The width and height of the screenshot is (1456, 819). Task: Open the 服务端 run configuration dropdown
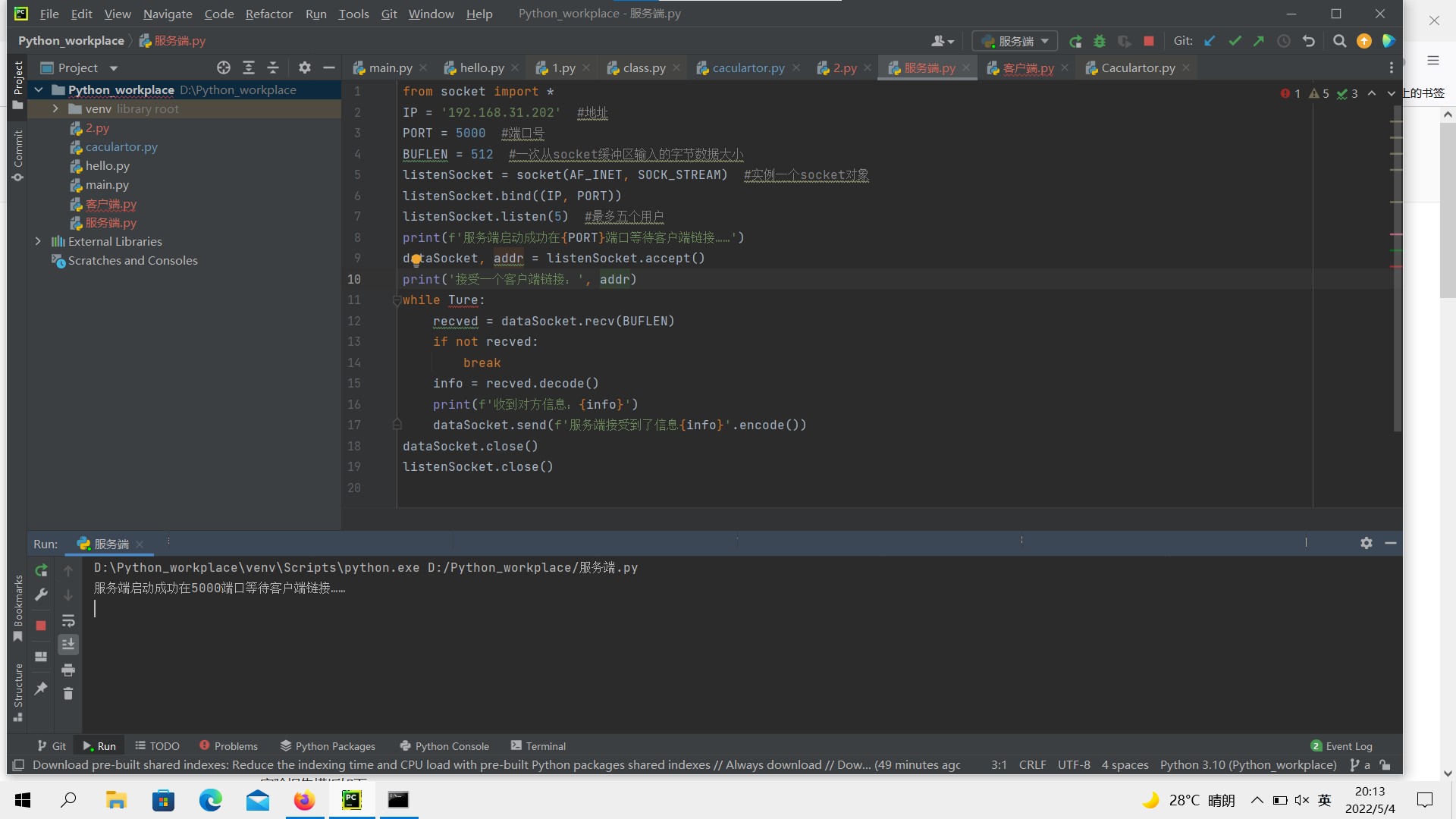[x=1015, y=41]
